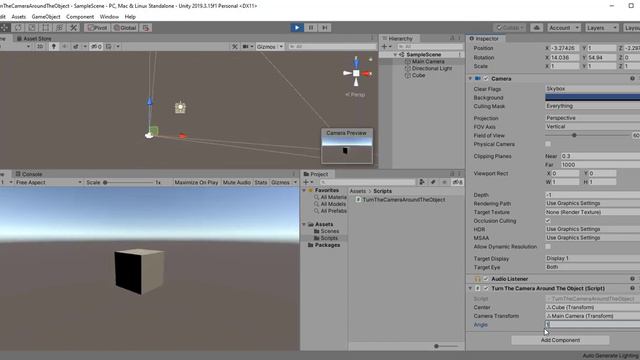Click the Pause button
640x360 pixels.
pyautogui.click(x=311, y=28)
